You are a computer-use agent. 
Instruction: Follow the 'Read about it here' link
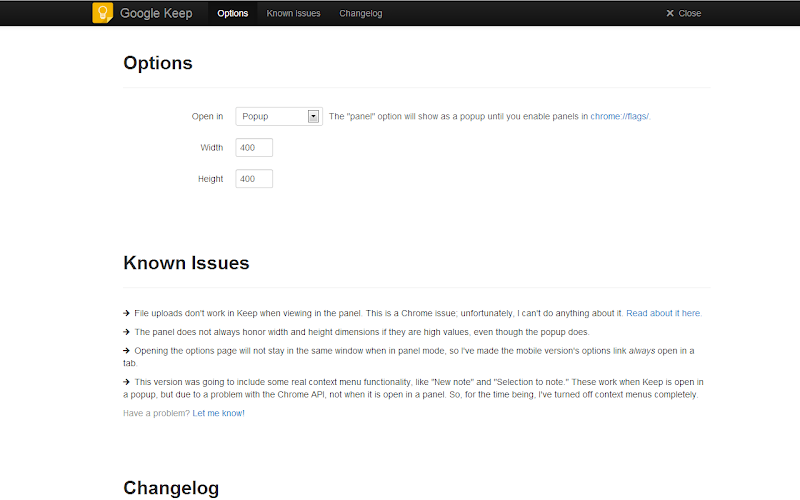(x=664, y=313)
